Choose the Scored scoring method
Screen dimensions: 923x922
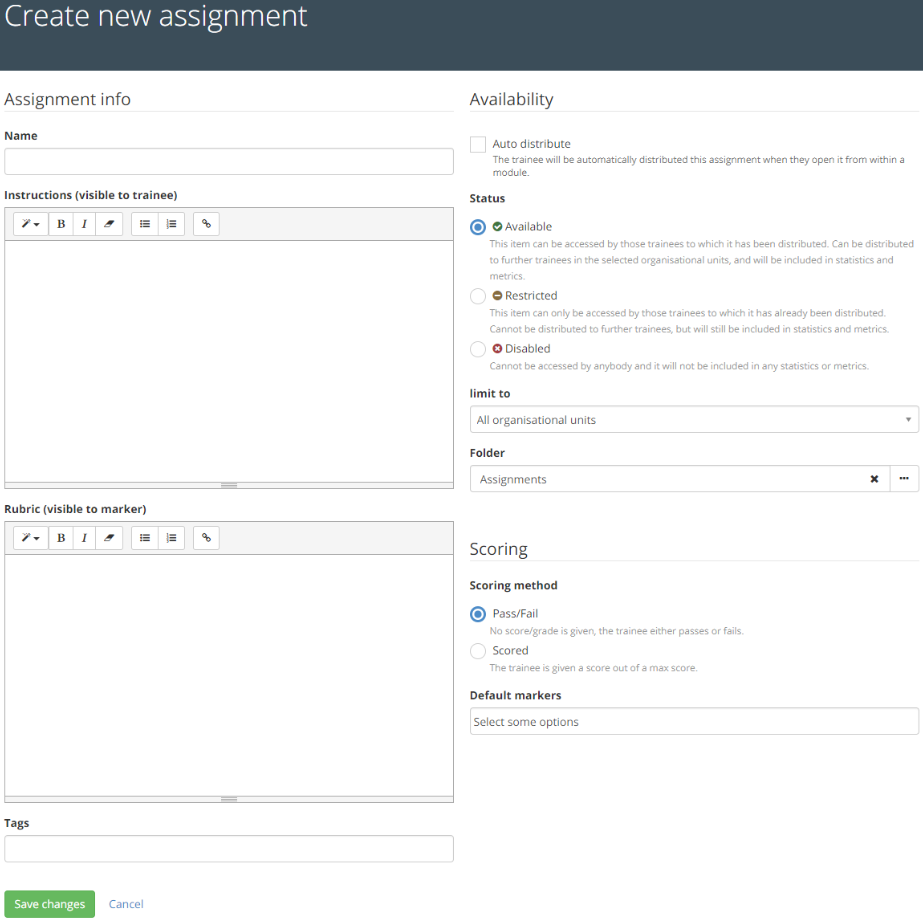click(478, 651)
